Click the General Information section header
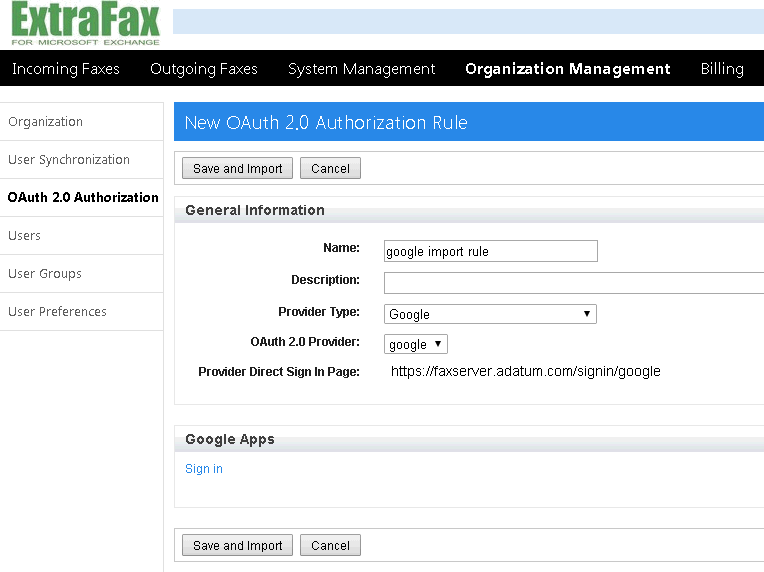 (x=255, y=210)
